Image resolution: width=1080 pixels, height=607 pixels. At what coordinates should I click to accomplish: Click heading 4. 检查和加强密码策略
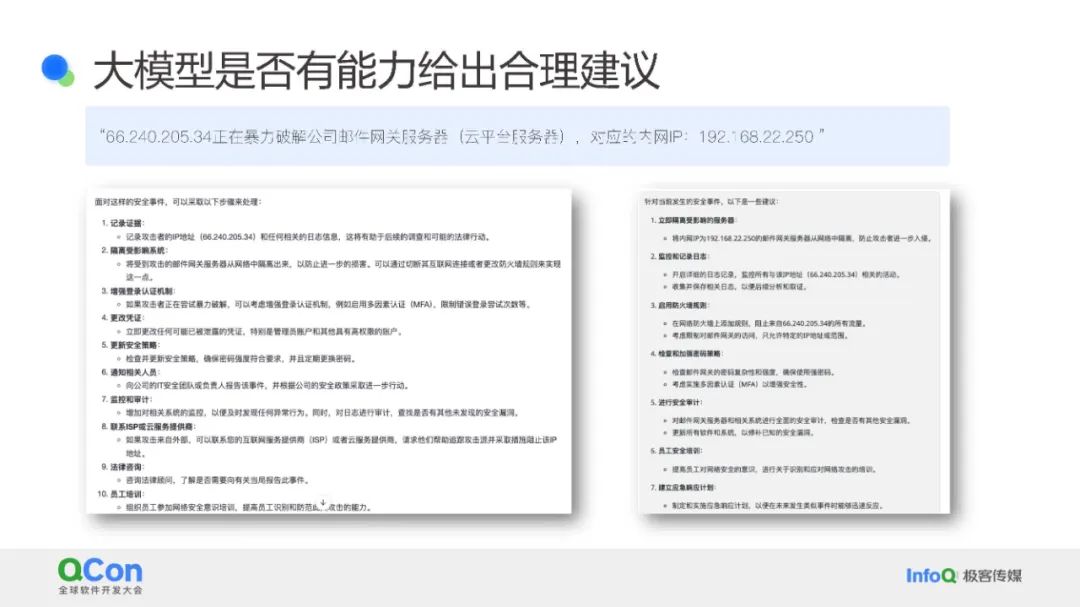click(x=686, y=353)
